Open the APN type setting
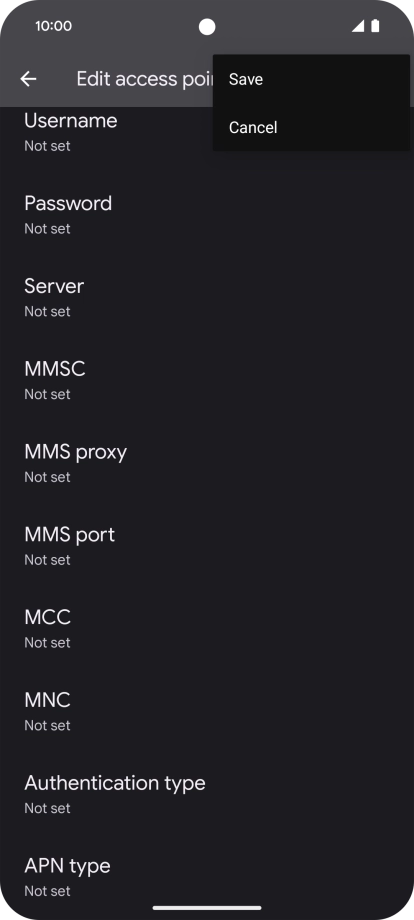Screen dimensions: 414x920 pyautogui.click(x=207, y=876)
